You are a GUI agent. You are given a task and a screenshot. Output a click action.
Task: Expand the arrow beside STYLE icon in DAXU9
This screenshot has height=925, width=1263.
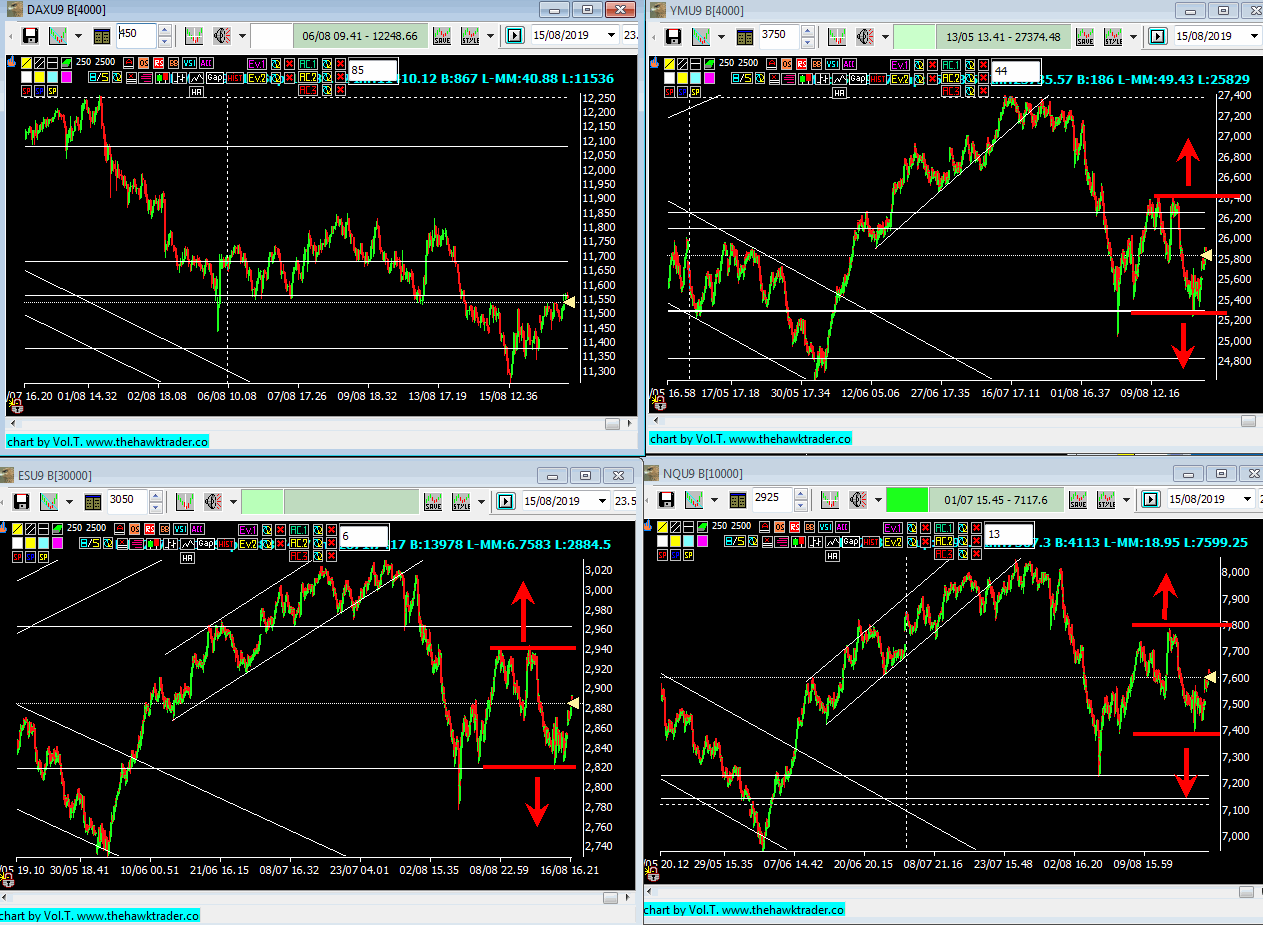(490, 36)
